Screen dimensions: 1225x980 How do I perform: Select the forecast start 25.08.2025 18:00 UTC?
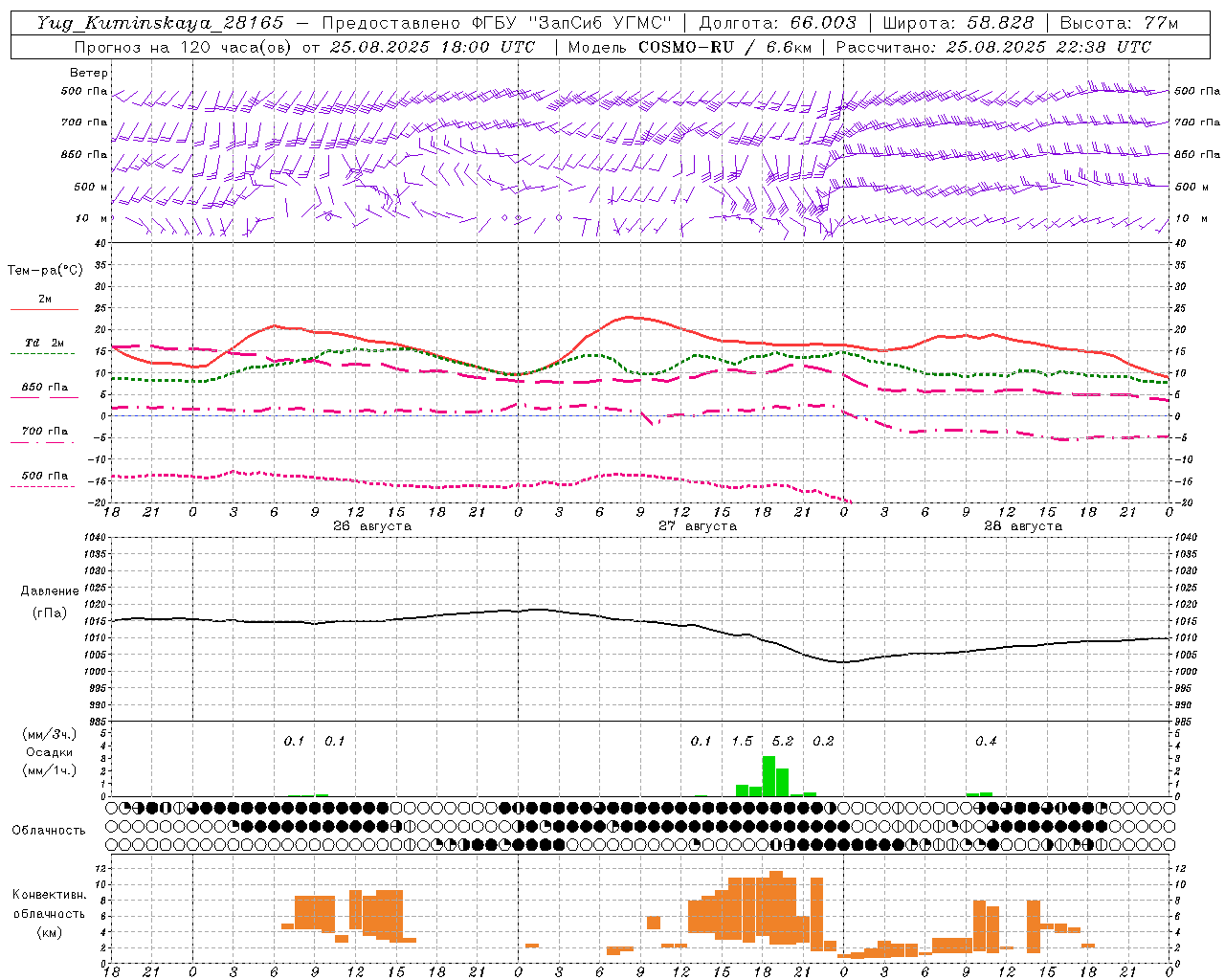point(432,47)
